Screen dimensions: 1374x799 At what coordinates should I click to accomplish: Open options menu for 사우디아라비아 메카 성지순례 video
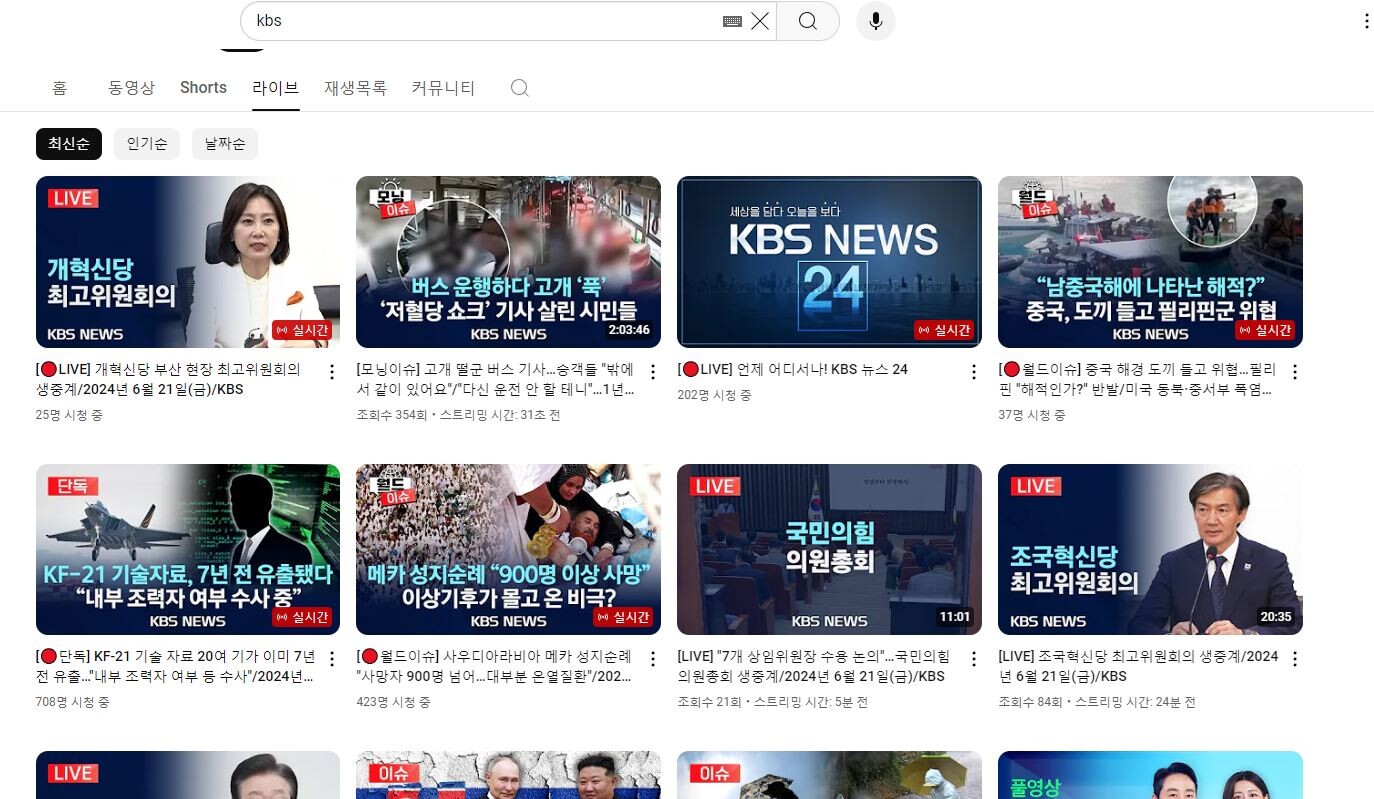pyautogui.click(x=653, y=659)
